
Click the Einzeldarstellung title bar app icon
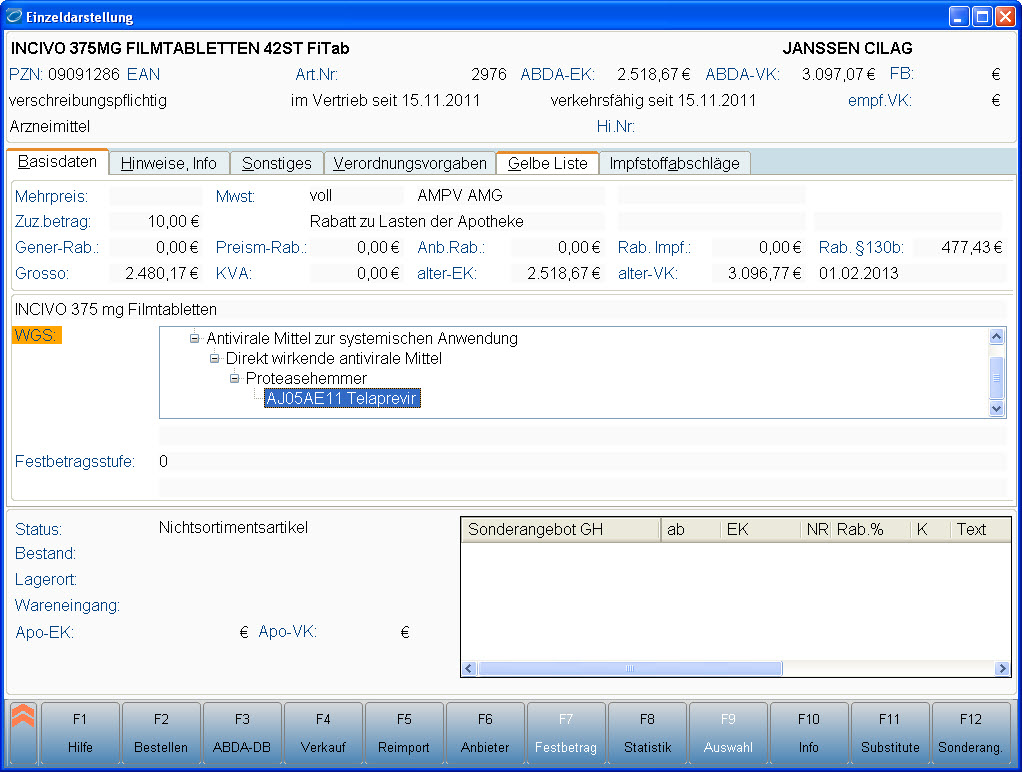pos(14,16)
